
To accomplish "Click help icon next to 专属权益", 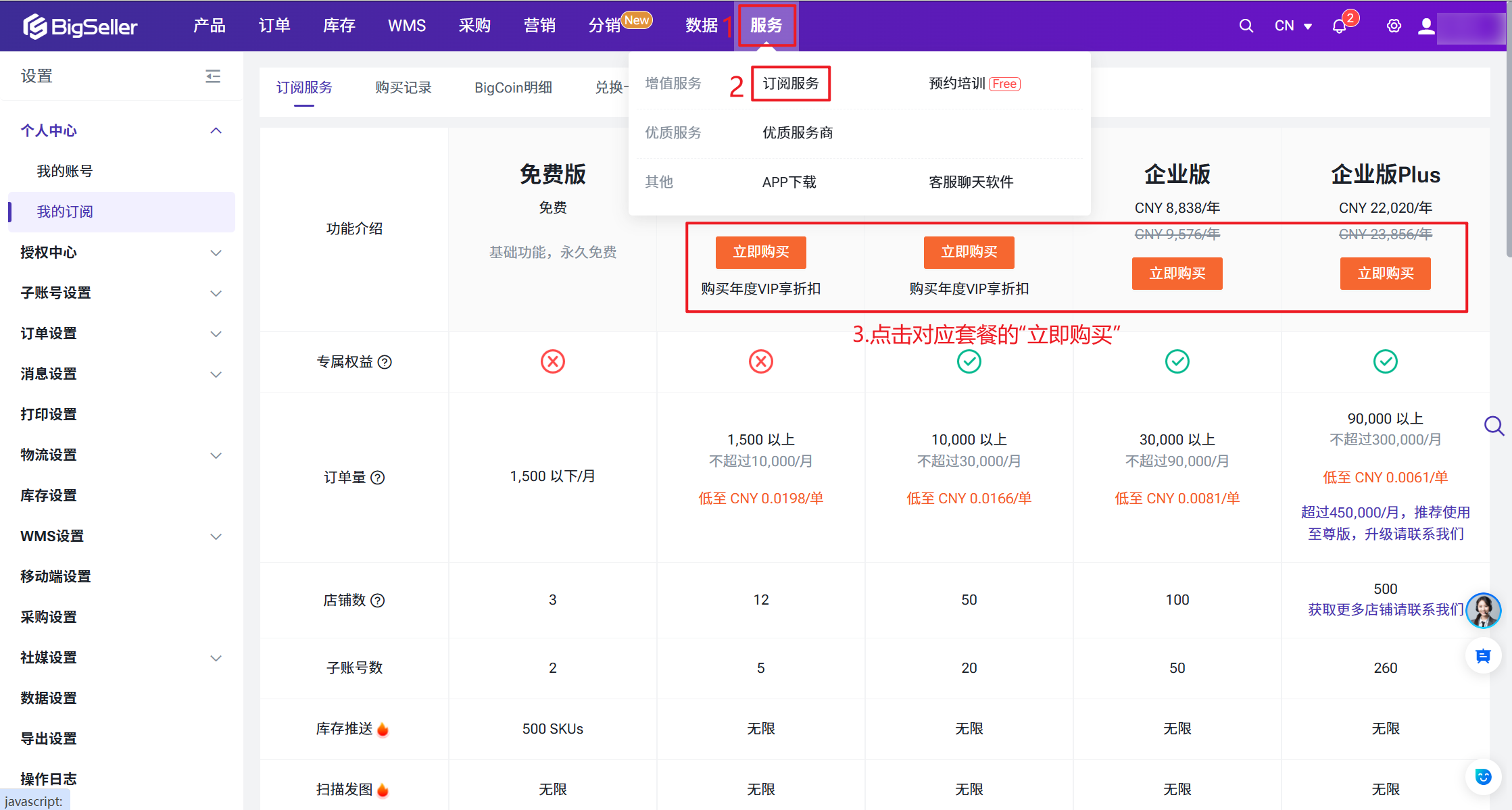I will 385,362.
